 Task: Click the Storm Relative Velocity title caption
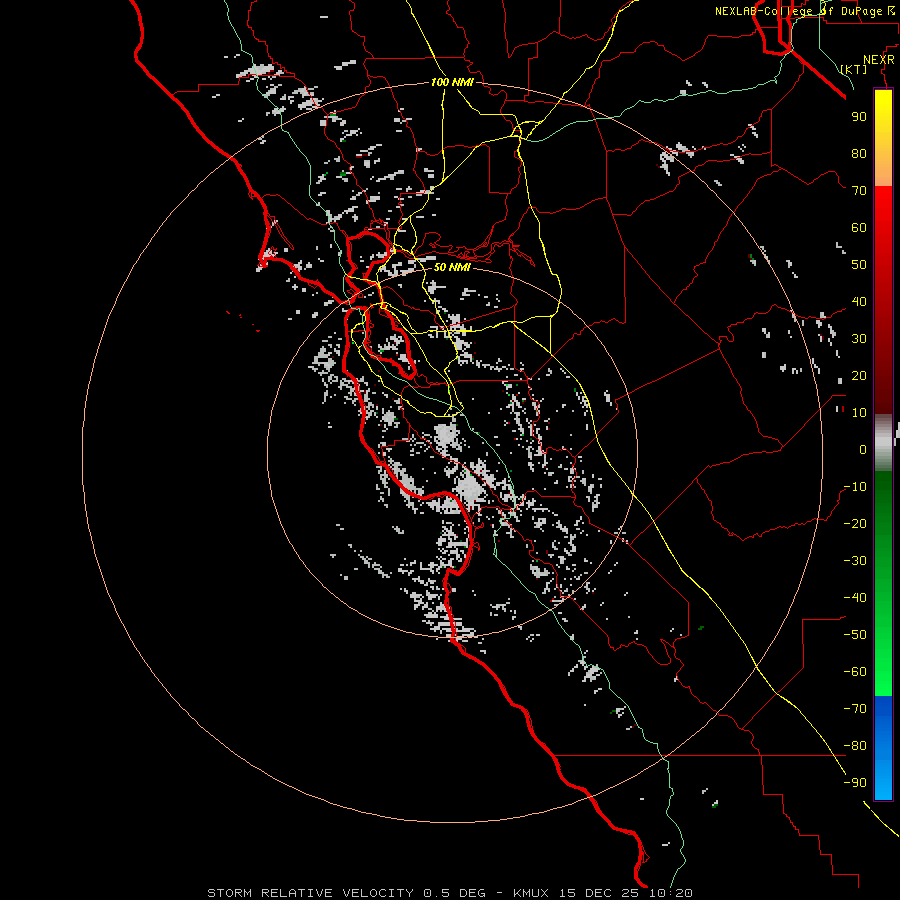coord(450,893)
